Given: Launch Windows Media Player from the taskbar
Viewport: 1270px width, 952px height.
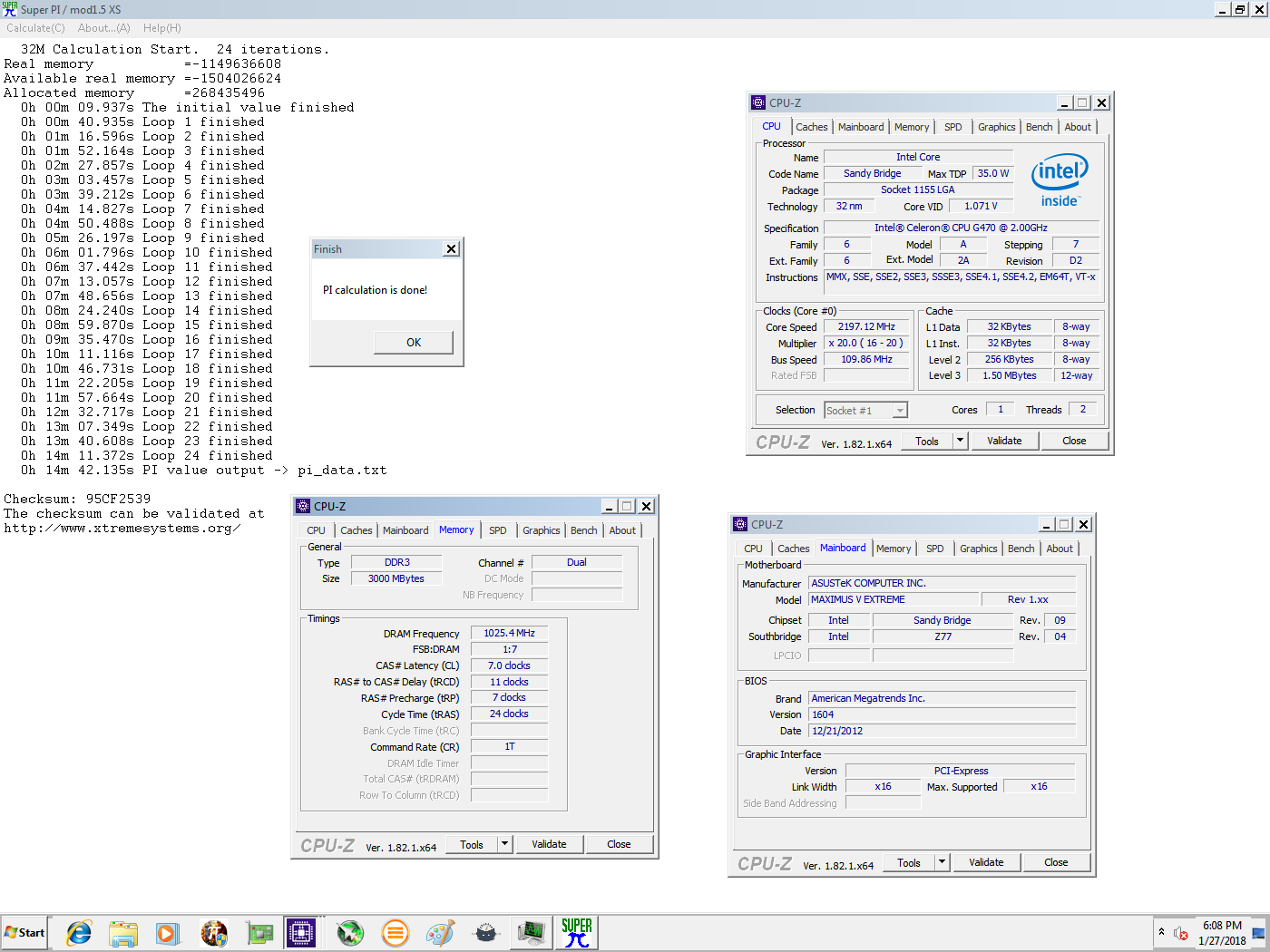Looking at the screenshot, I should pyautogui.click(x=168, y=933).
